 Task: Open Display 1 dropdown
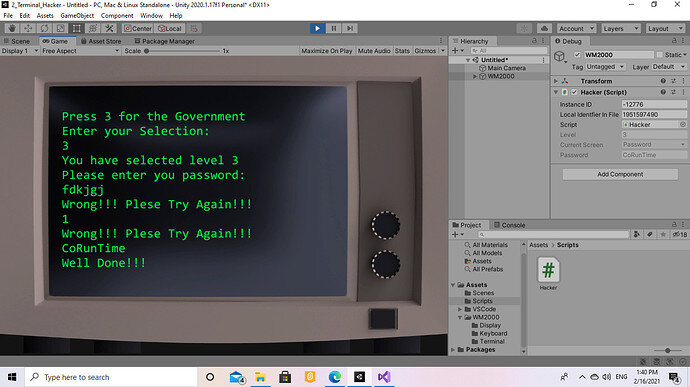[20, 51]
